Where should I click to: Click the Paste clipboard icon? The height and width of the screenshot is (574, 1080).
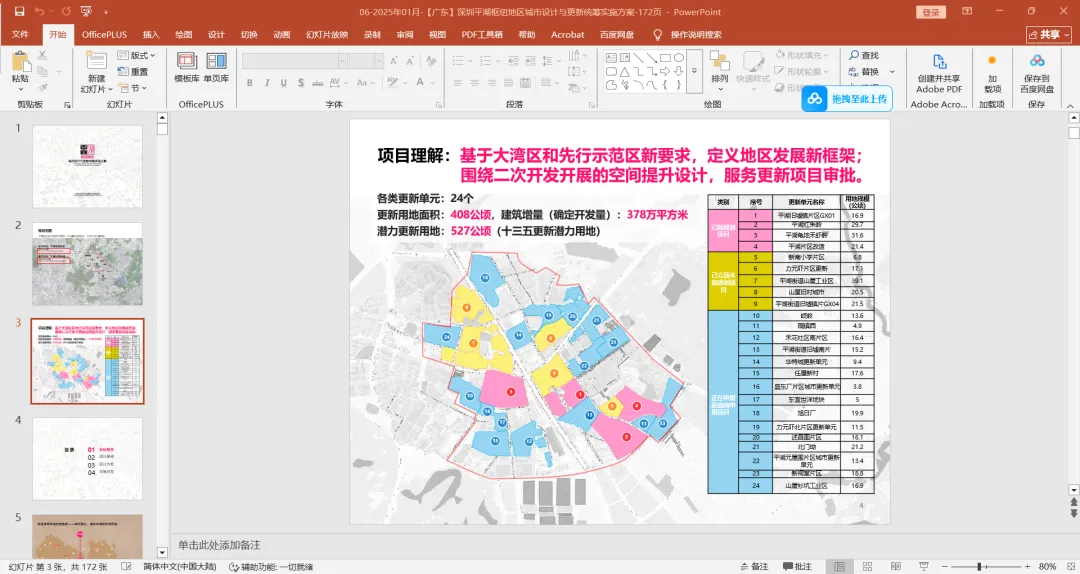click(20, 62)
